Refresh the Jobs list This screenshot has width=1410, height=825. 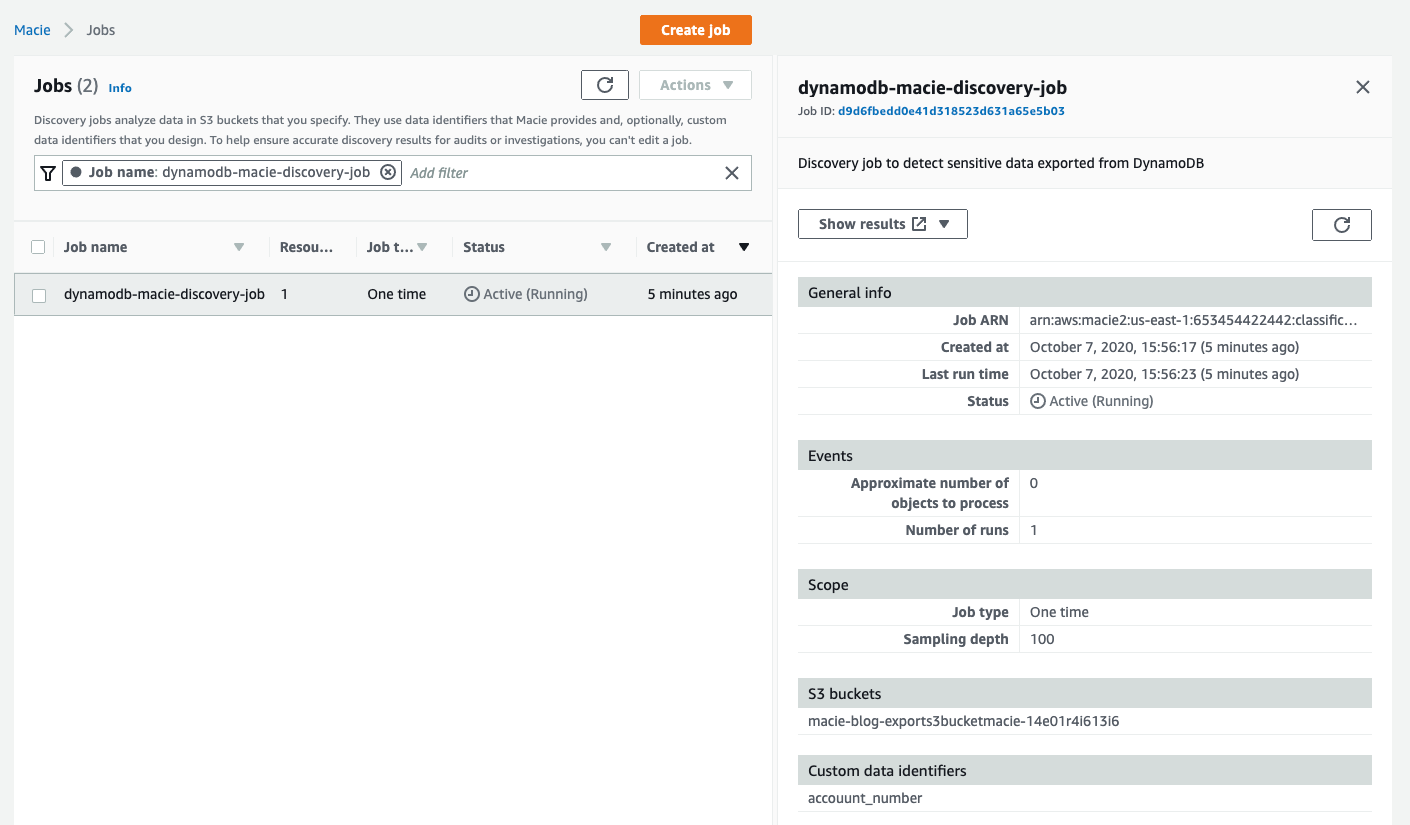point(604,84)
